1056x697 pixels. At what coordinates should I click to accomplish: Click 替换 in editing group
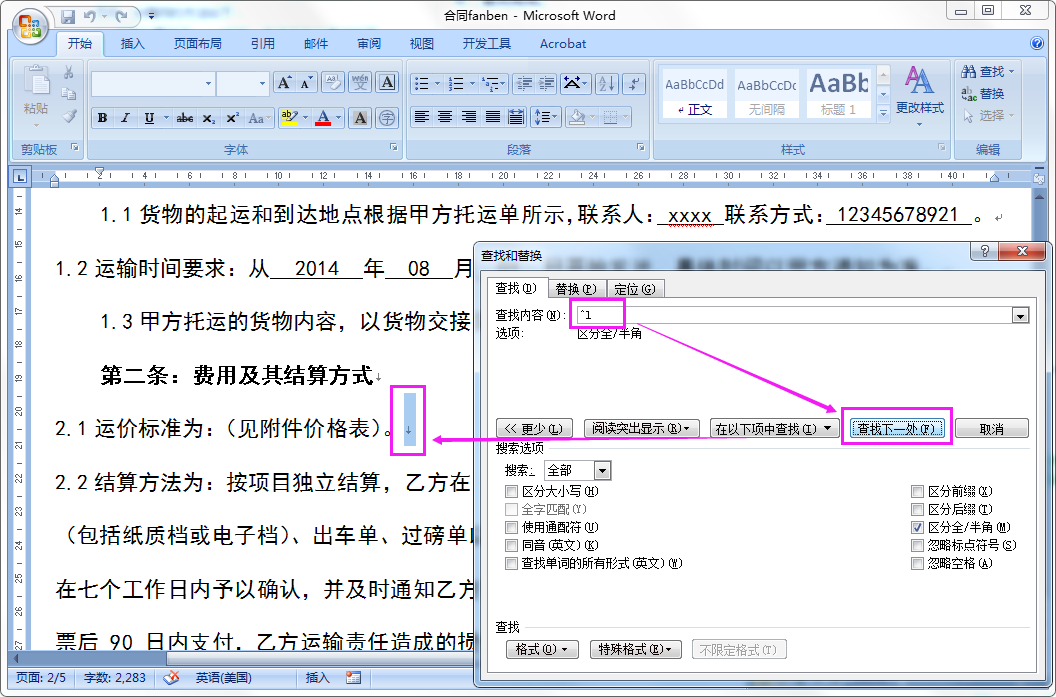983,94
